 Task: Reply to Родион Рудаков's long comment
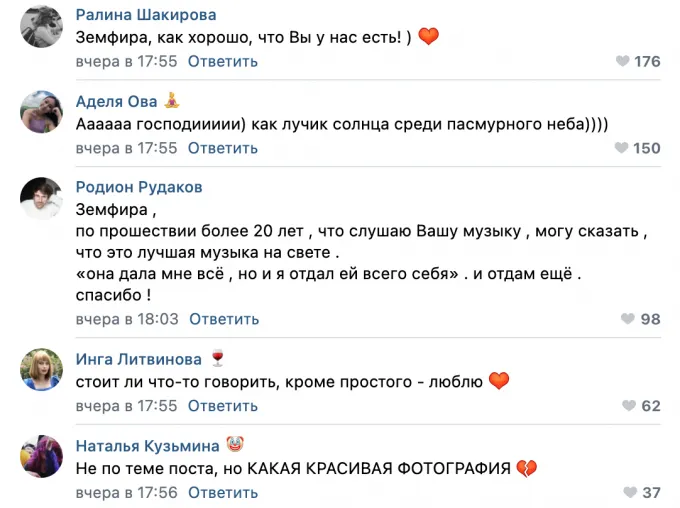(224, 320)
